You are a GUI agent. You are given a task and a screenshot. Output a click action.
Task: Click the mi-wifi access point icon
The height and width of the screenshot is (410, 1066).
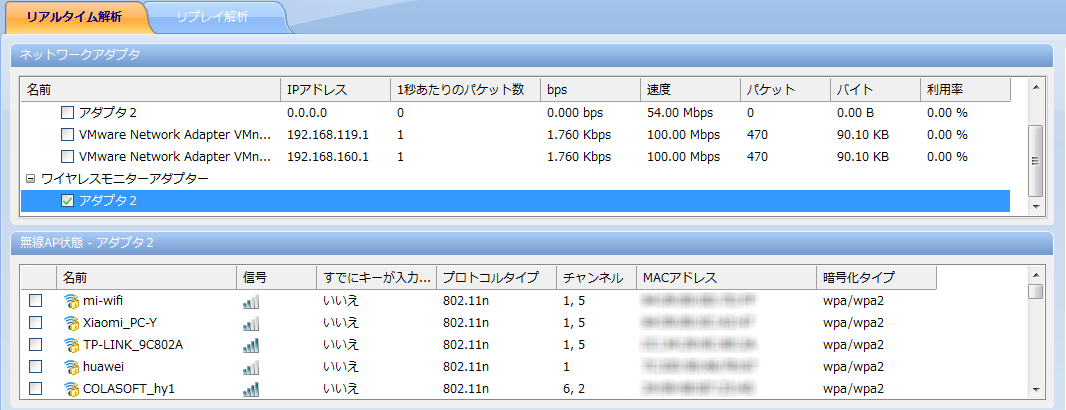click(71, 300)
